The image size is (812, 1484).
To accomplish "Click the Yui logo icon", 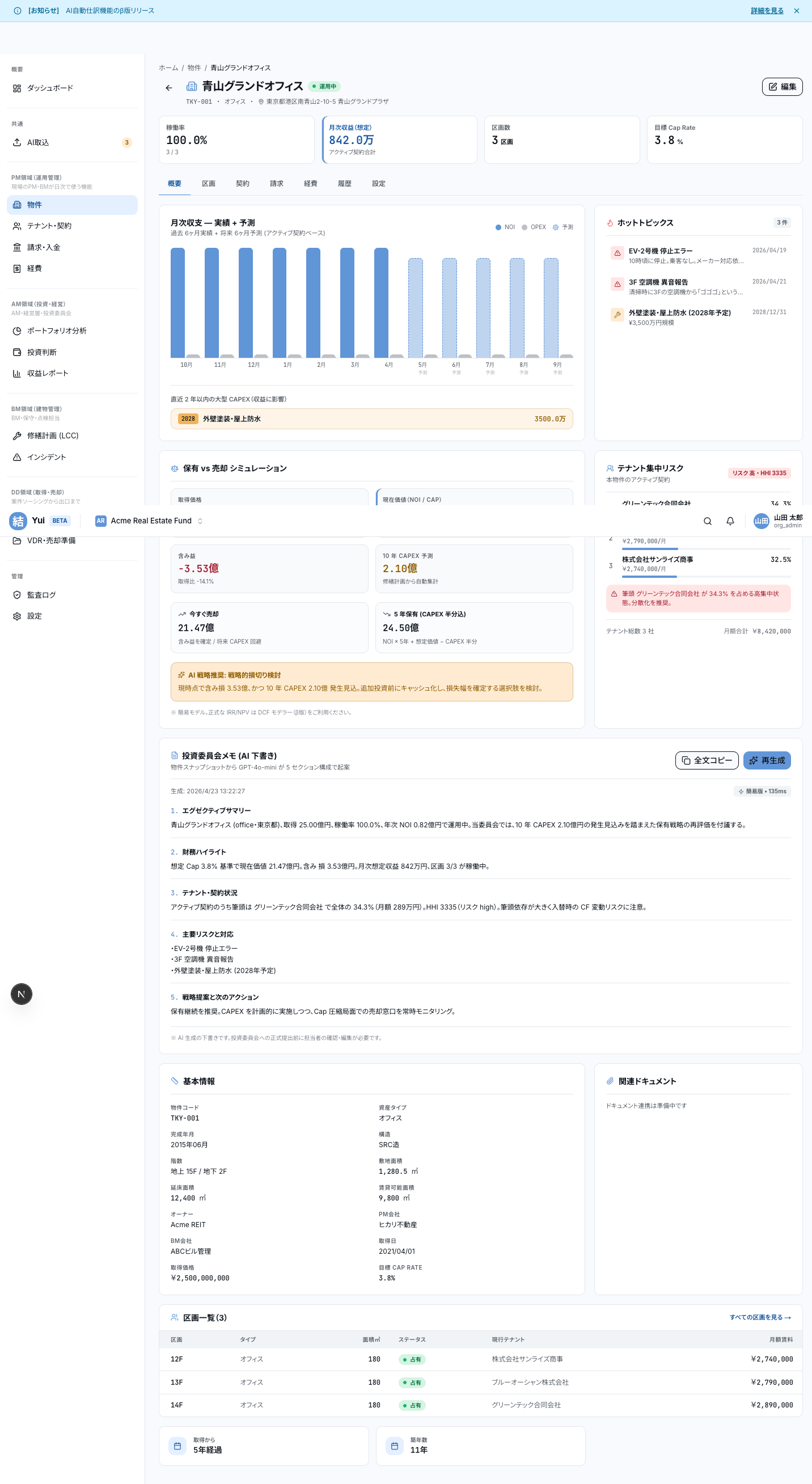I will tap(18, 521).
